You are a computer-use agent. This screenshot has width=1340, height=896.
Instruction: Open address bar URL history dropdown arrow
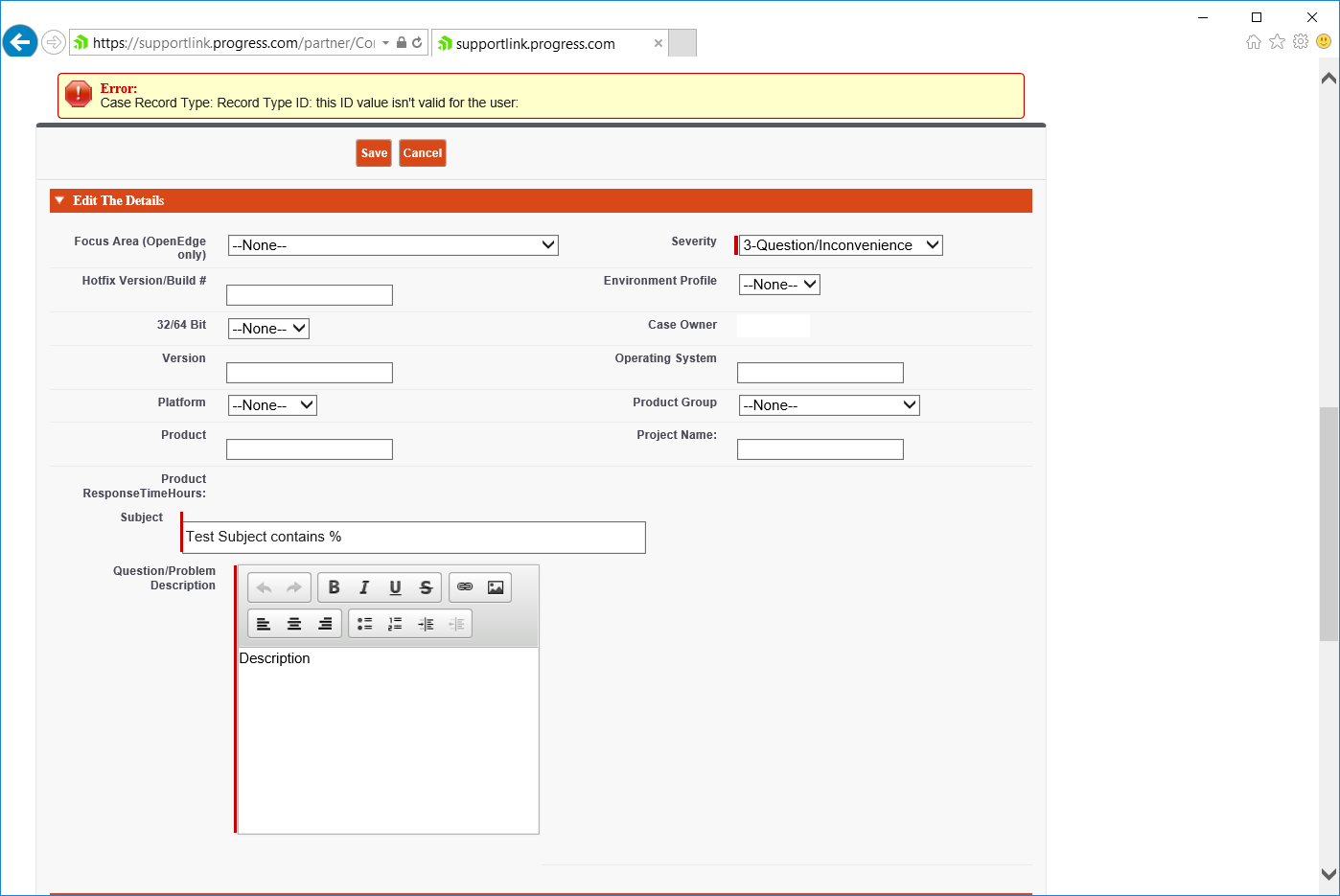coord(385,43)
